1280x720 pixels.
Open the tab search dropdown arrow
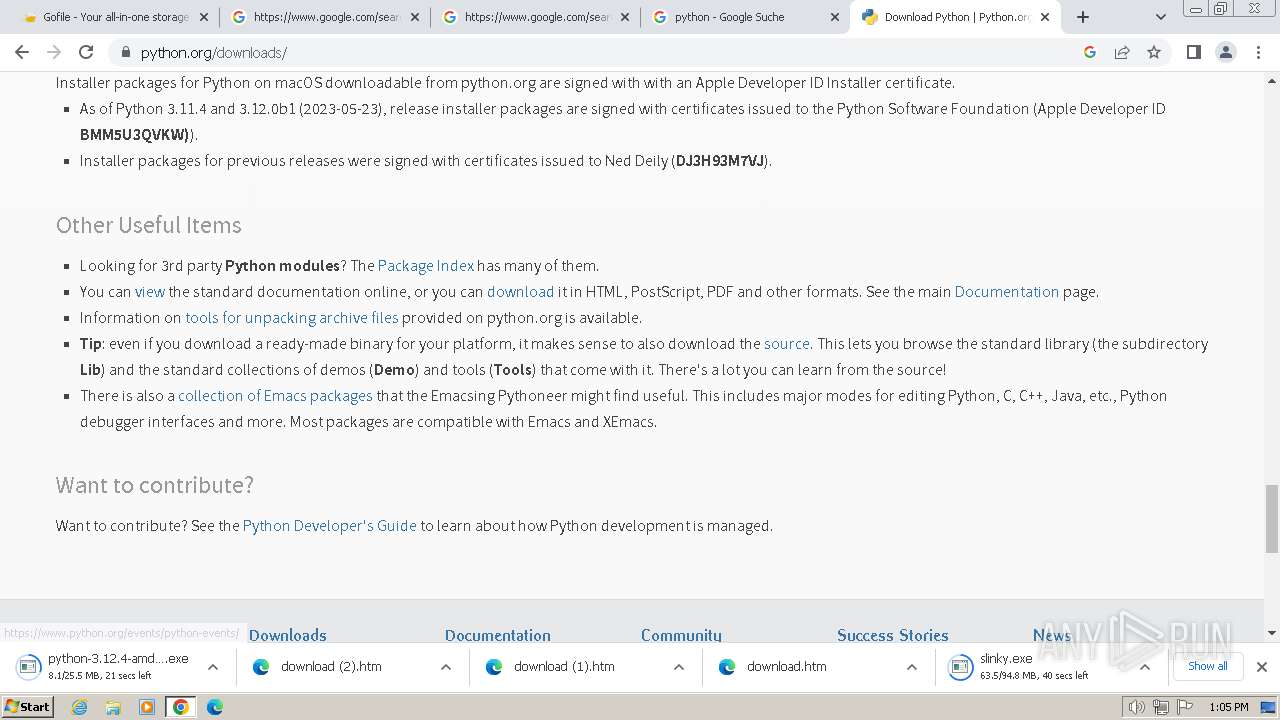(x=1160, y=17)
